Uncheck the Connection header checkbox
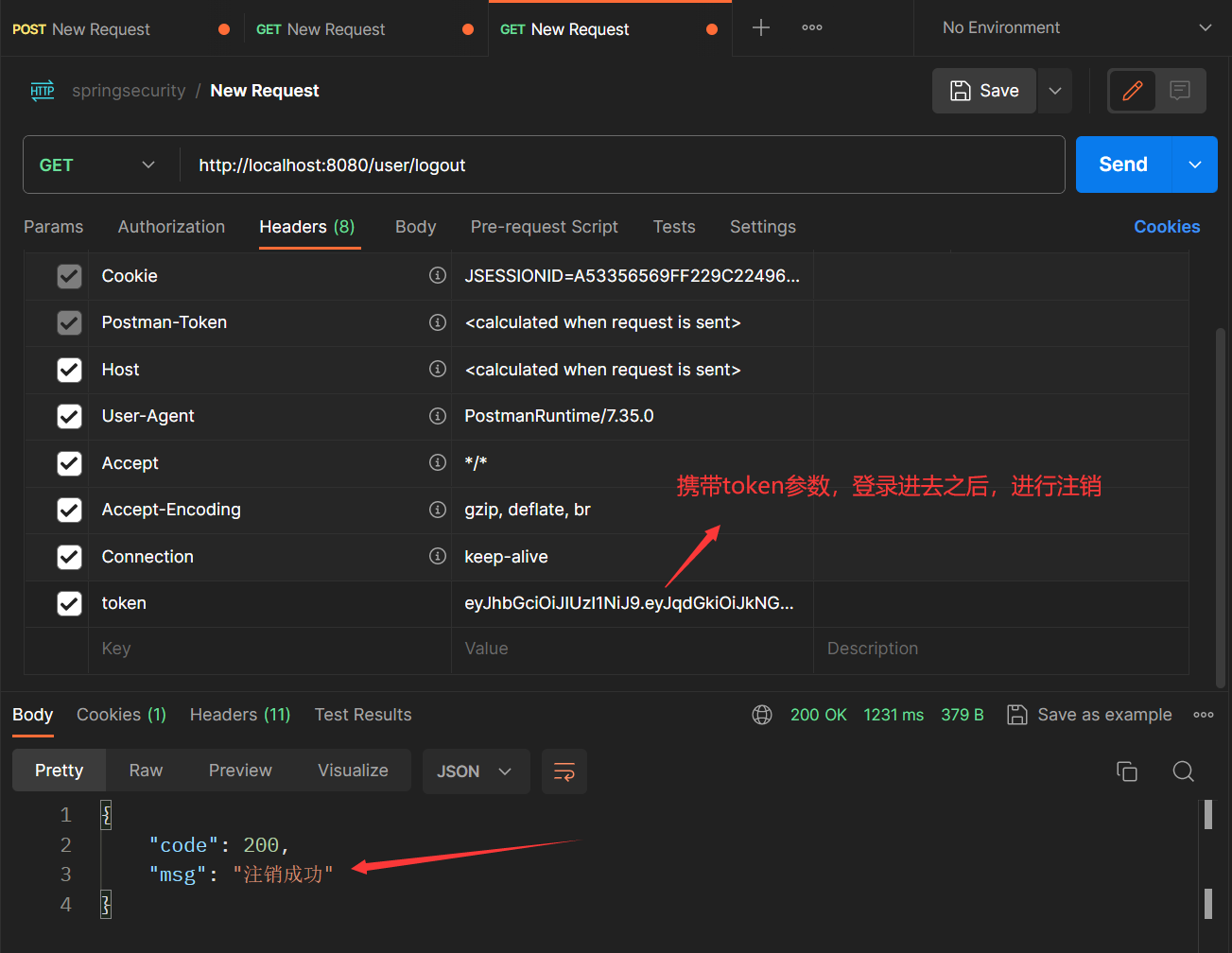This screenshot has width=1232, height=953. (x=69, y=557)
